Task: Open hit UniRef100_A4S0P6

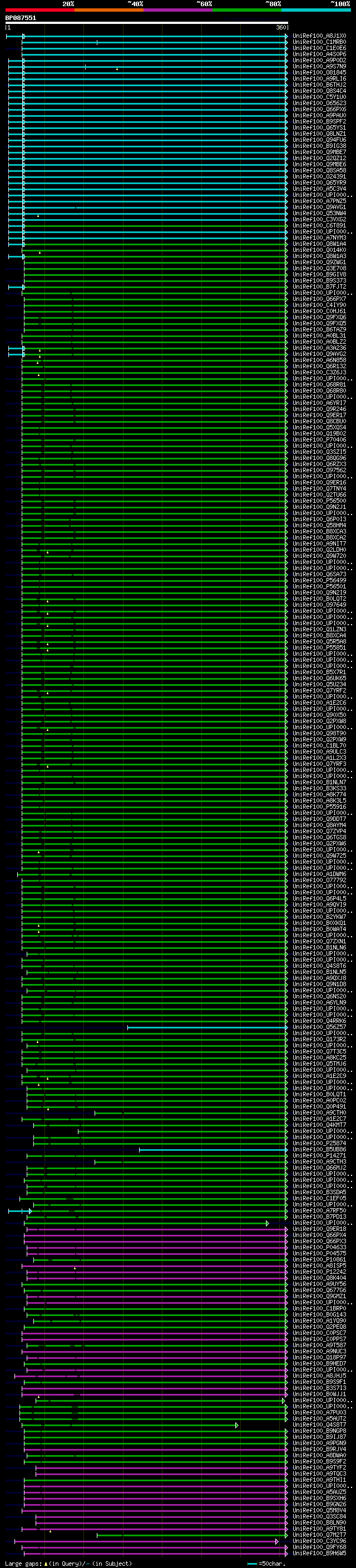Action: 319,54
